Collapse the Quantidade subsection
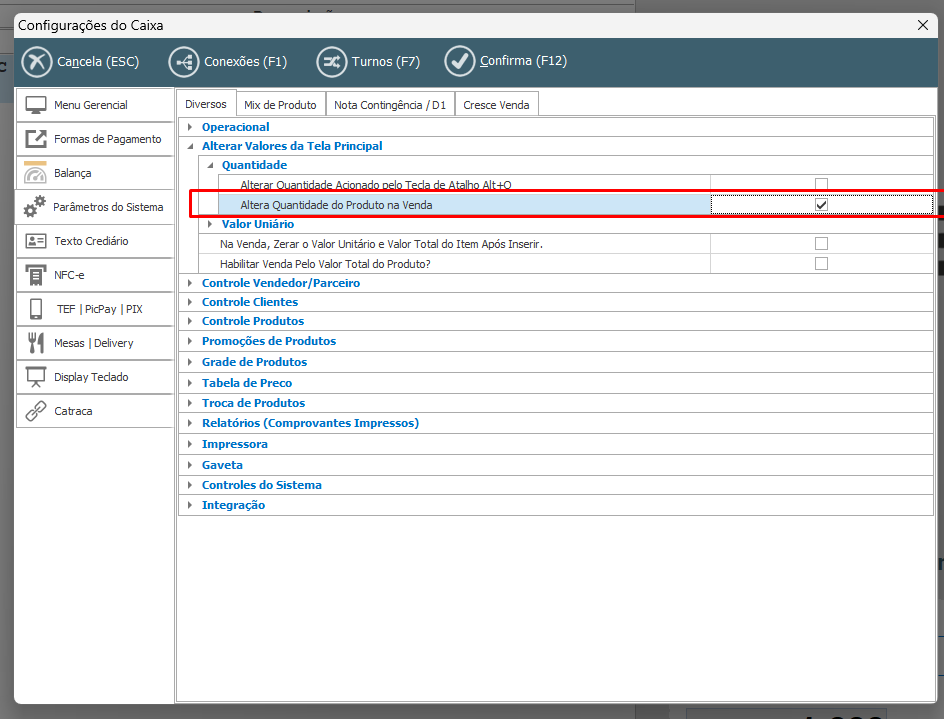Screen dimensions: 944x719 210,165
